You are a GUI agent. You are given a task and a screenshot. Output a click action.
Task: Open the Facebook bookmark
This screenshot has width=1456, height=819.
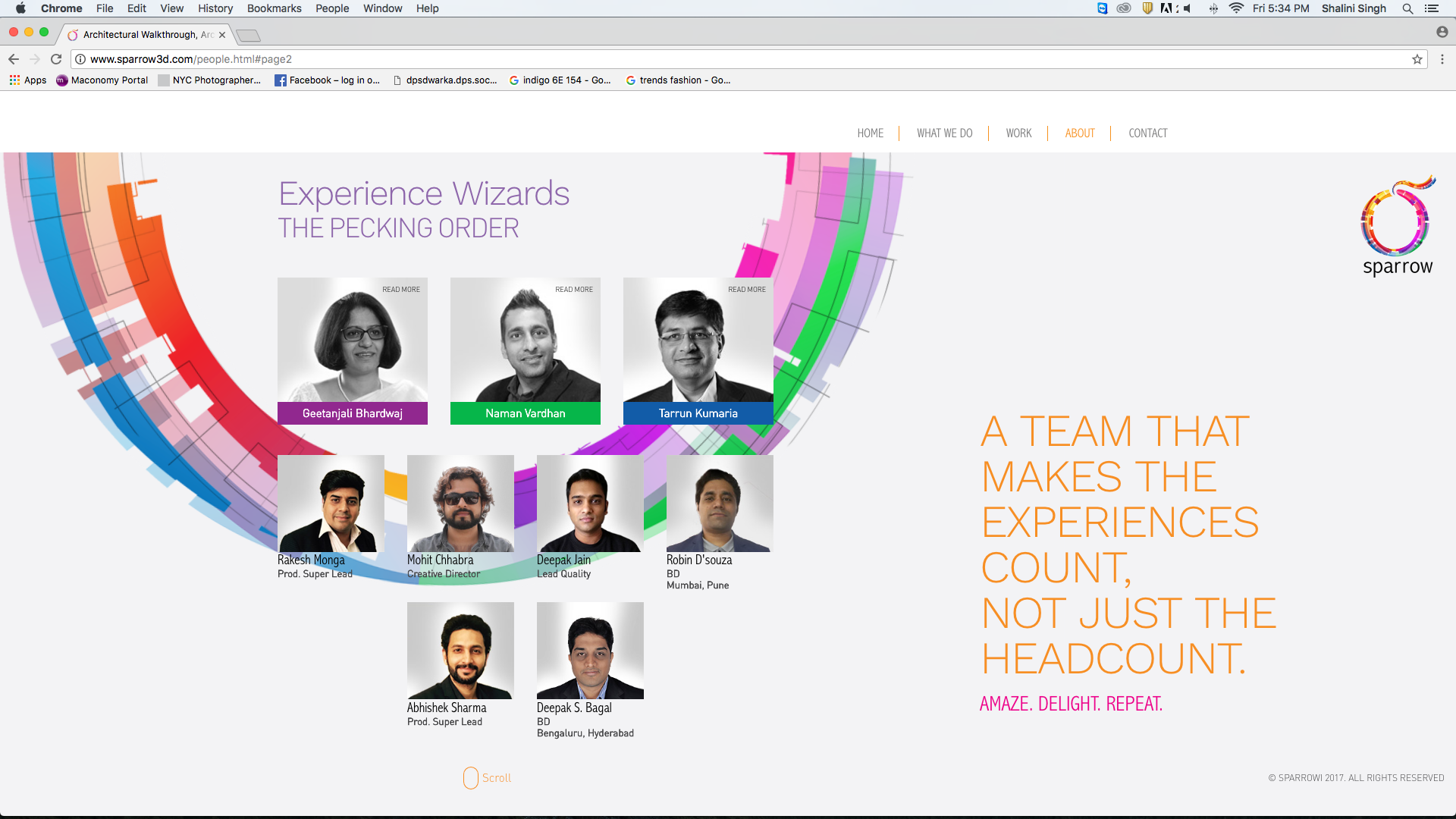point(327,80)
